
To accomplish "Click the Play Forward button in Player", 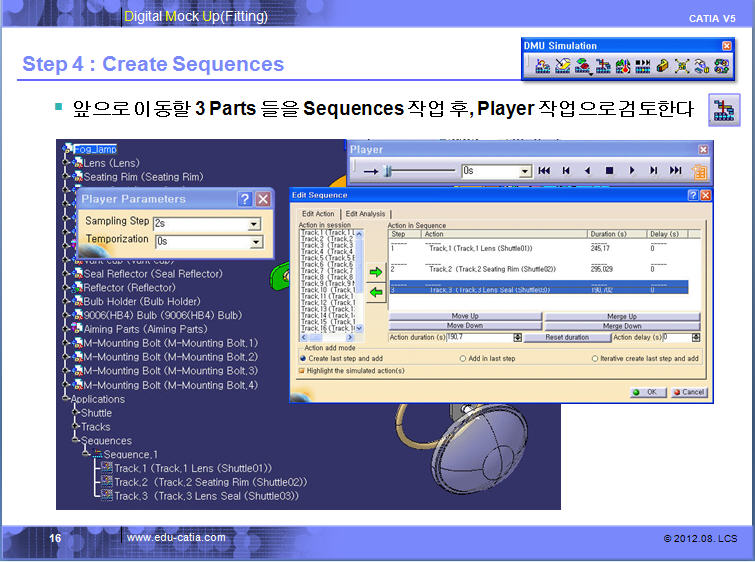I will (x=632, y=171).
